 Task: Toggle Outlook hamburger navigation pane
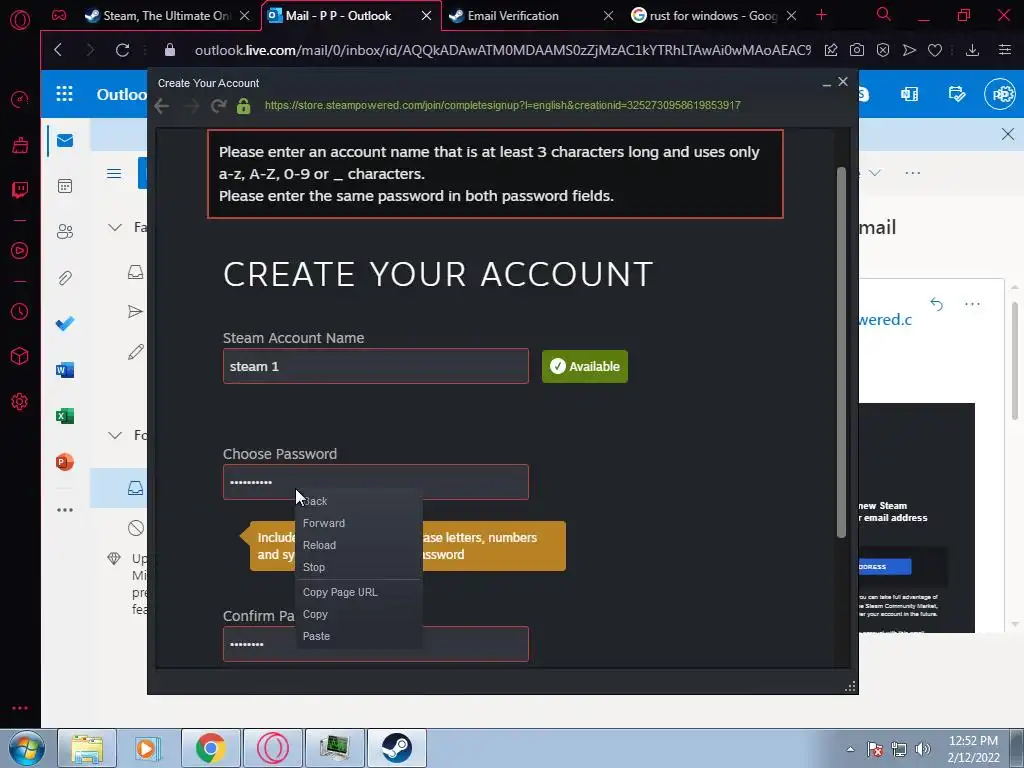(x=114, y=173)
